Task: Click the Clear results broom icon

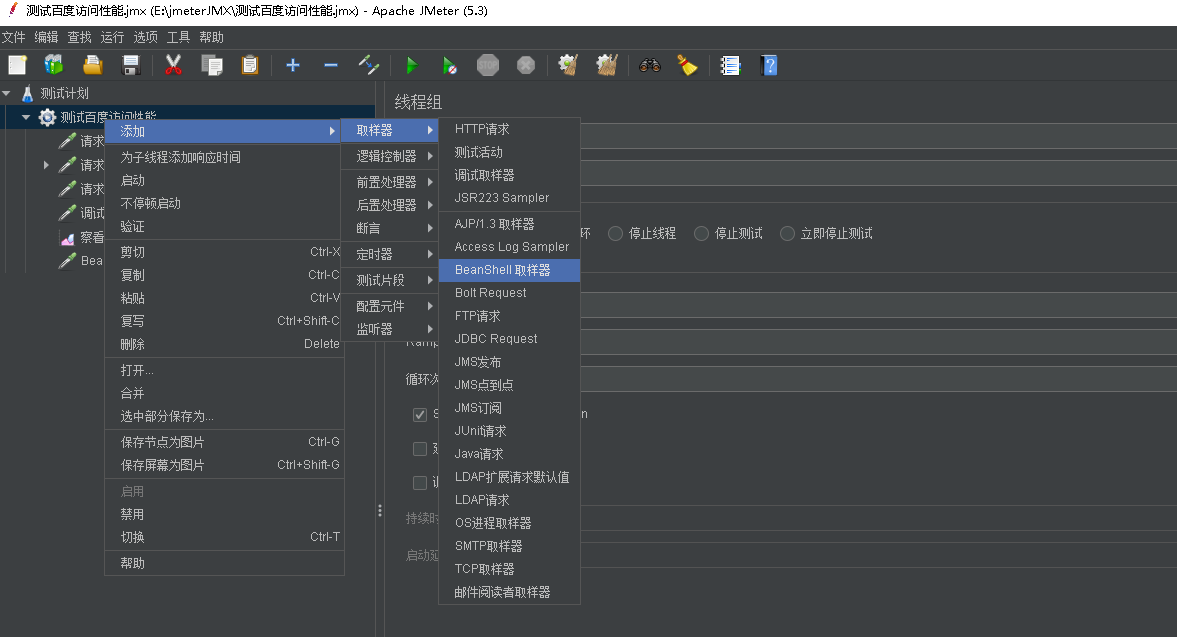Action: pos(568,65)
